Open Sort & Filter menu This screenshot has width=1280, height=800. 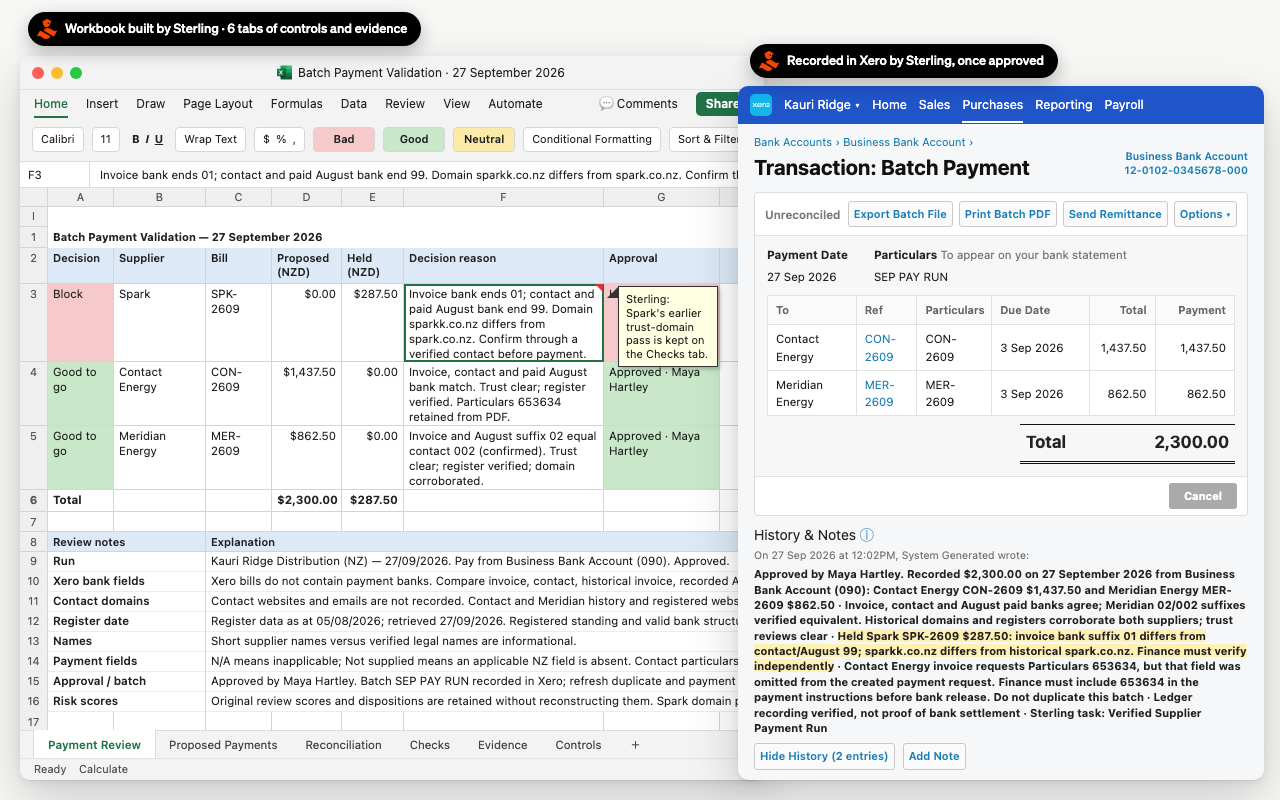(705, 139)
